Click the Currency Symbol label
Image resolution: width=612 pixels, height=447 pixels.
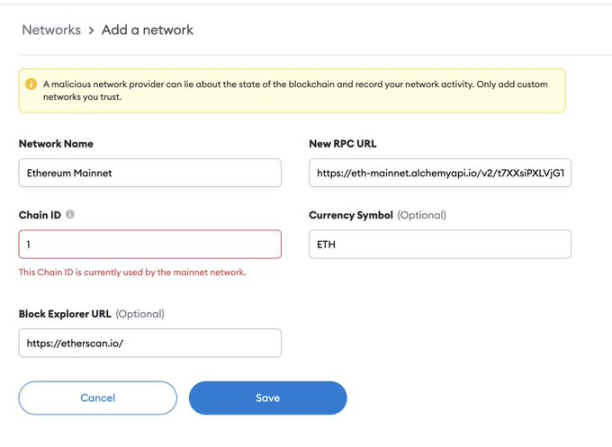[351, 214]
